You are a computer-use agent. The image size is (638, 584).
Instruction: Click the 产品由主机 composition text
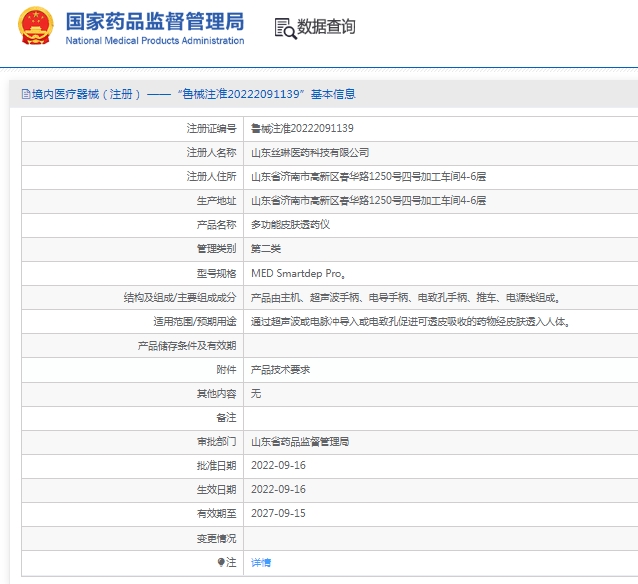point(405,297)
